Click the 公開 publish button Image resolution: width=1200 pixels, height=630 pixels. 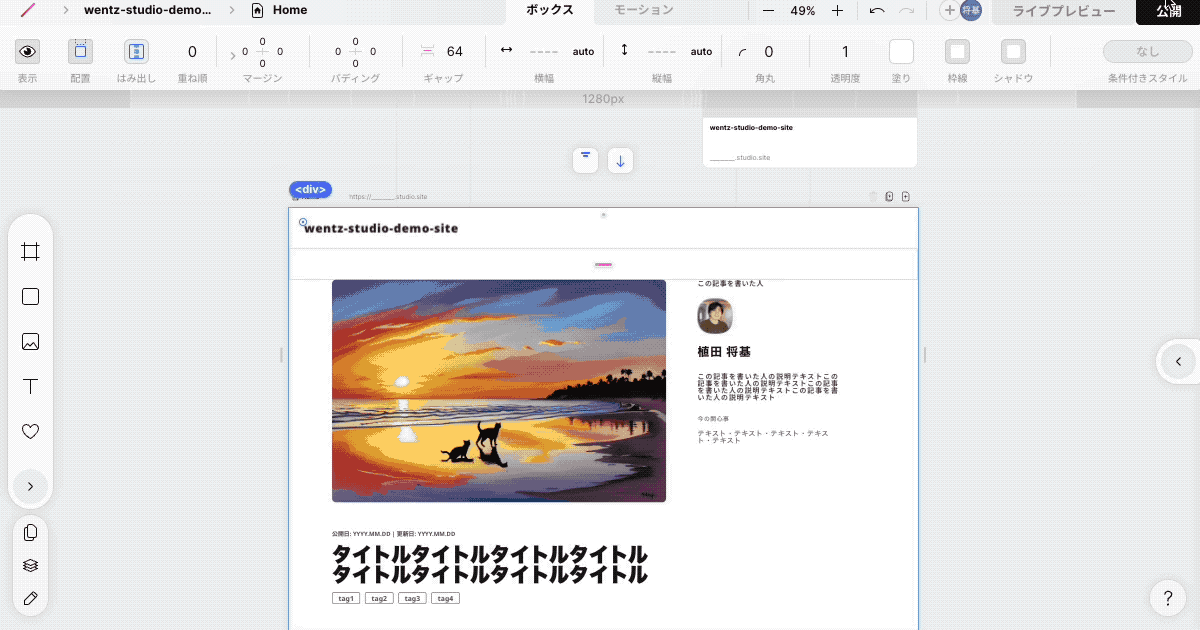(1168, 11)
